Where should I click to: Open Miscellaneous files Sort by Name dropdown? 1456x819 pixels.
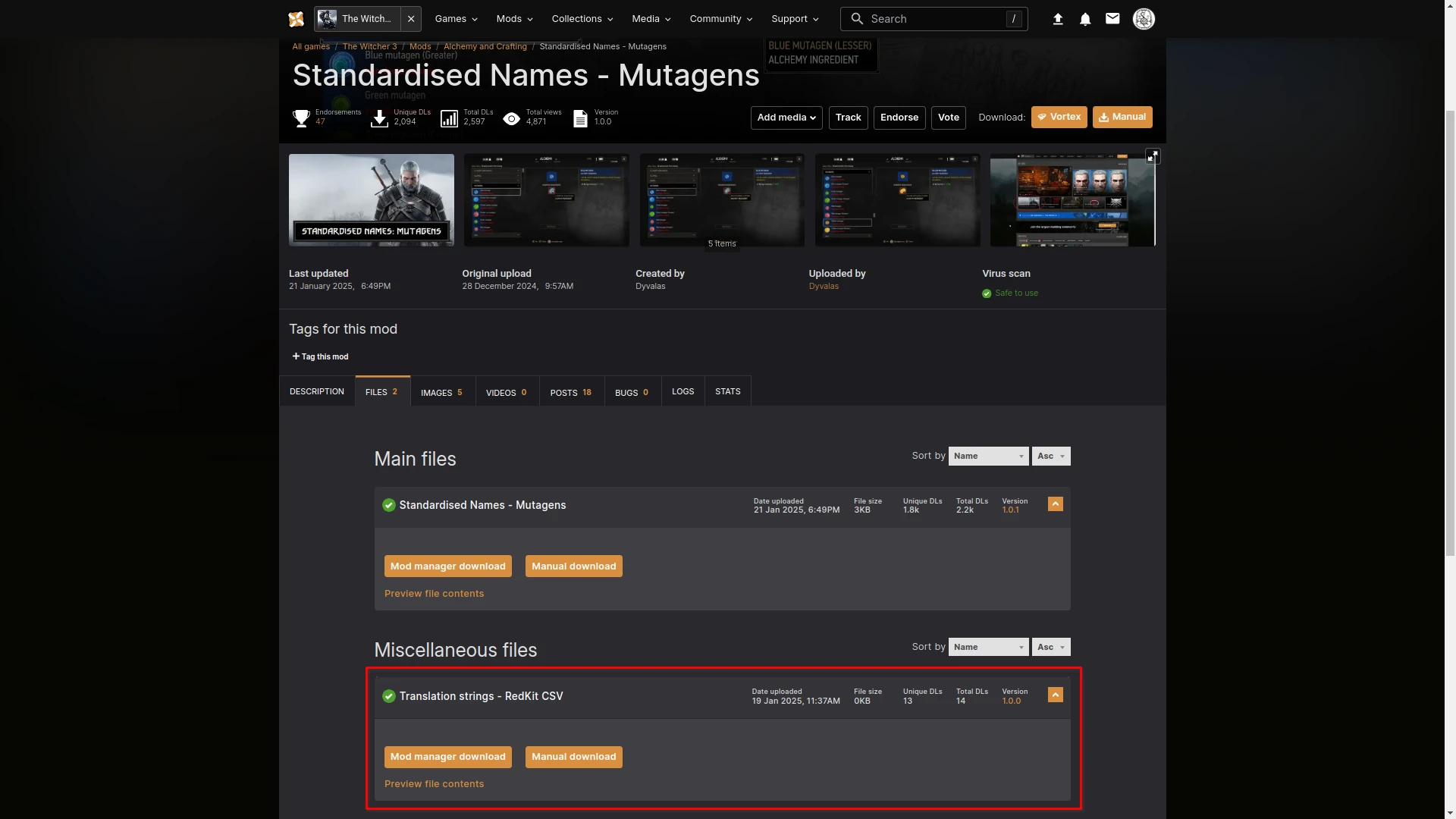pyautogui.click(x=988, y=647)
